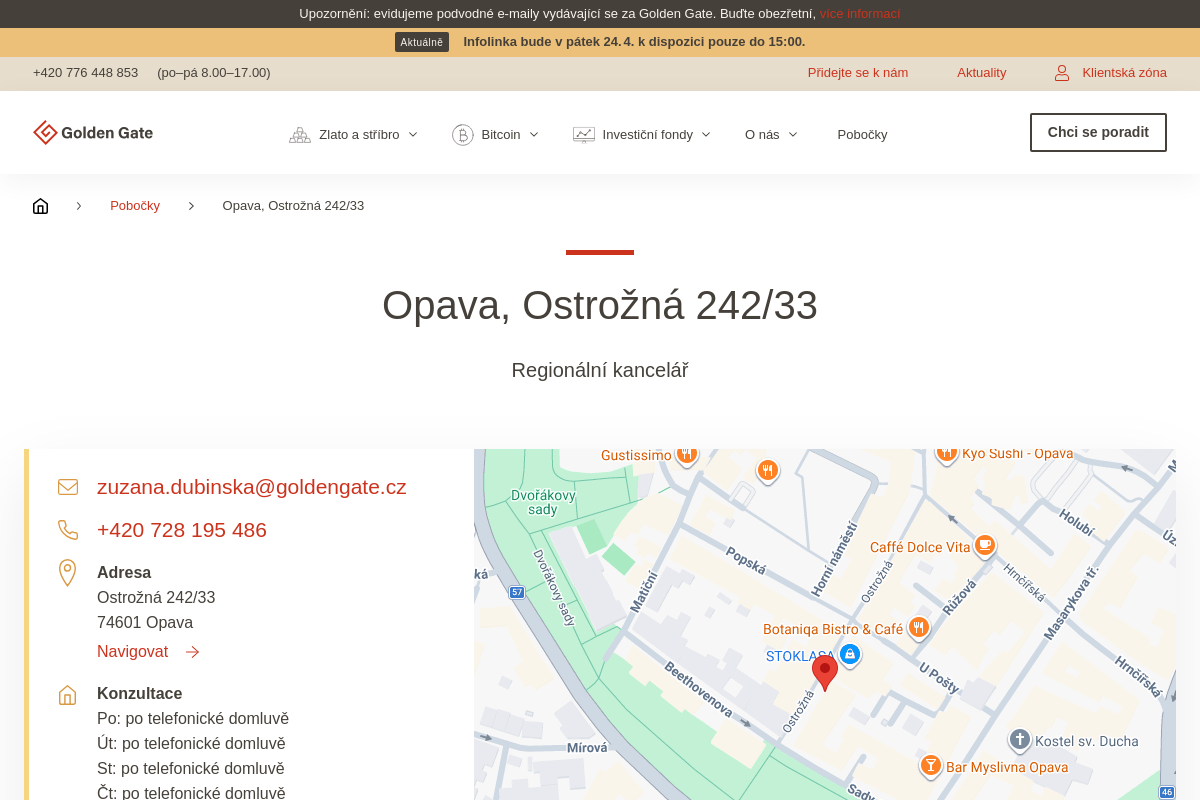Image resolution: width=1200 pixels, height=800 pixels.
Task: Click Opava, Ostrožná 242/33 breadcrumb text
Action: 293,206
